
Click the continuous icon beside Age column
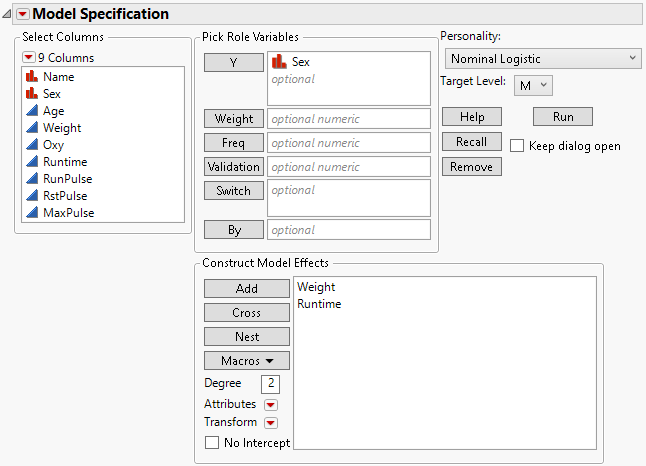(x=31, y=111)
